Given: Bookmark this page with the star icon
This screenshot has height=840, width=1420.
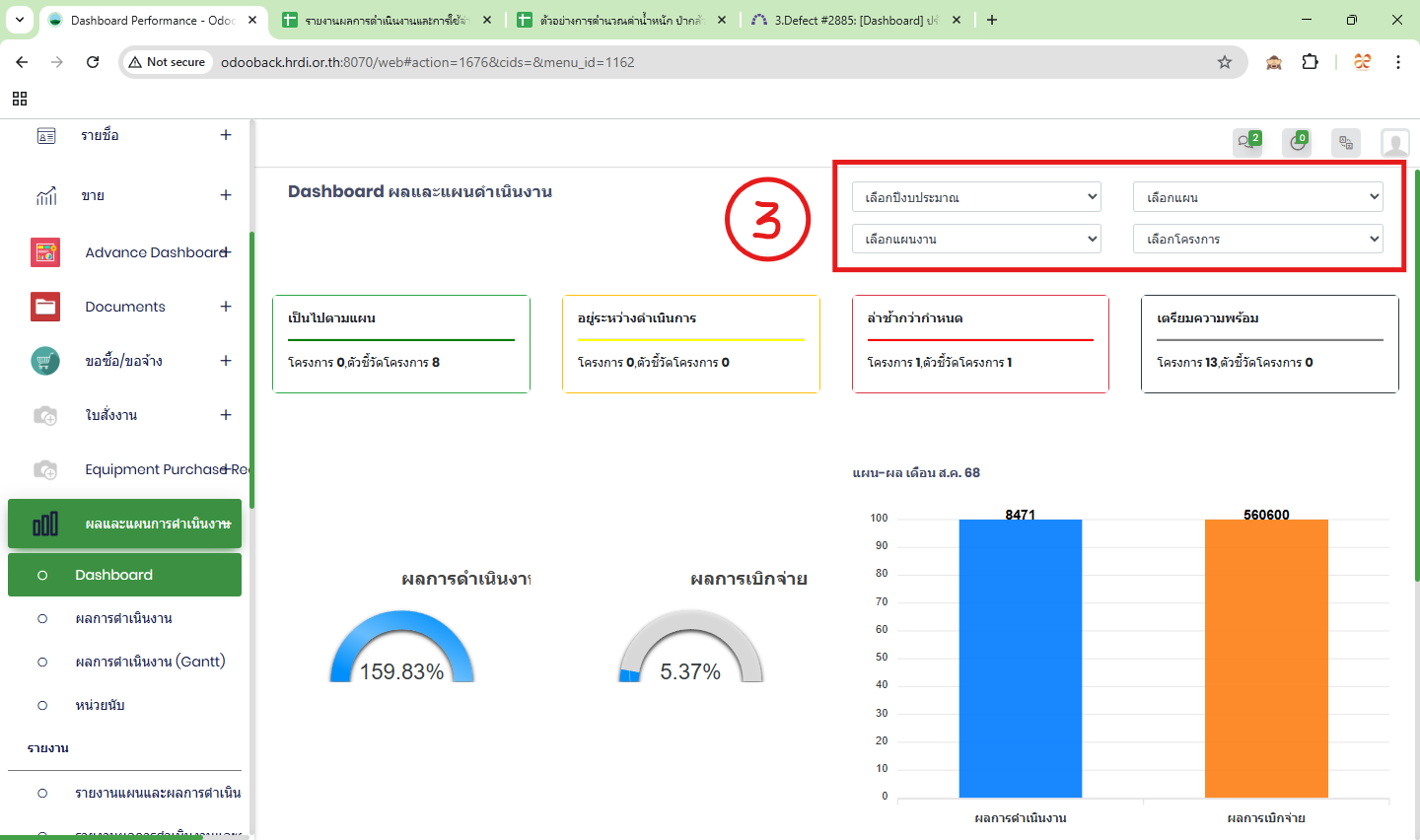Looking at the screenshot, I should pos(1225,62).
